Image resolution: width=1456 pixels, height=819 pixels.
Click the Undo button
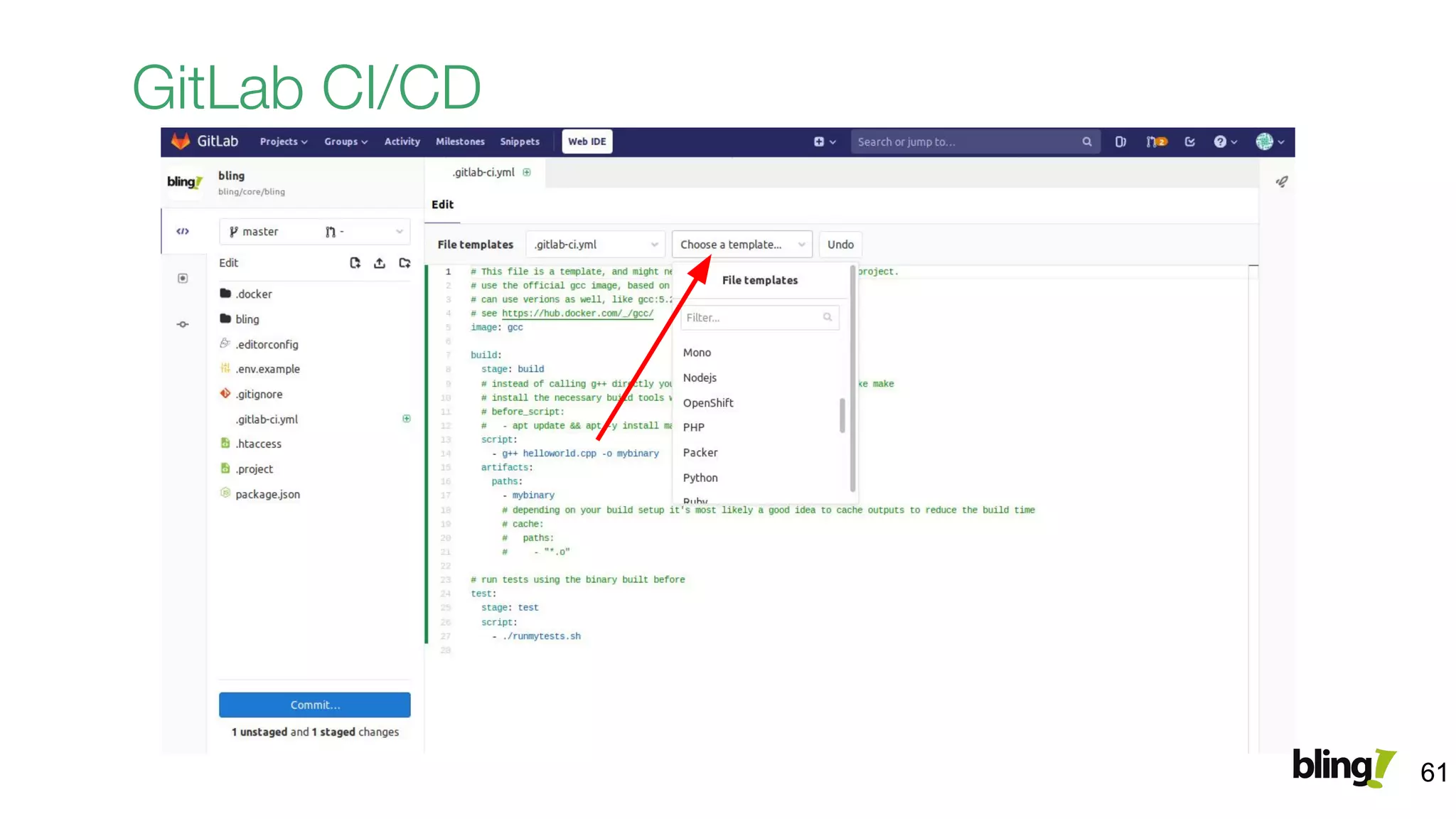[840, 245]
